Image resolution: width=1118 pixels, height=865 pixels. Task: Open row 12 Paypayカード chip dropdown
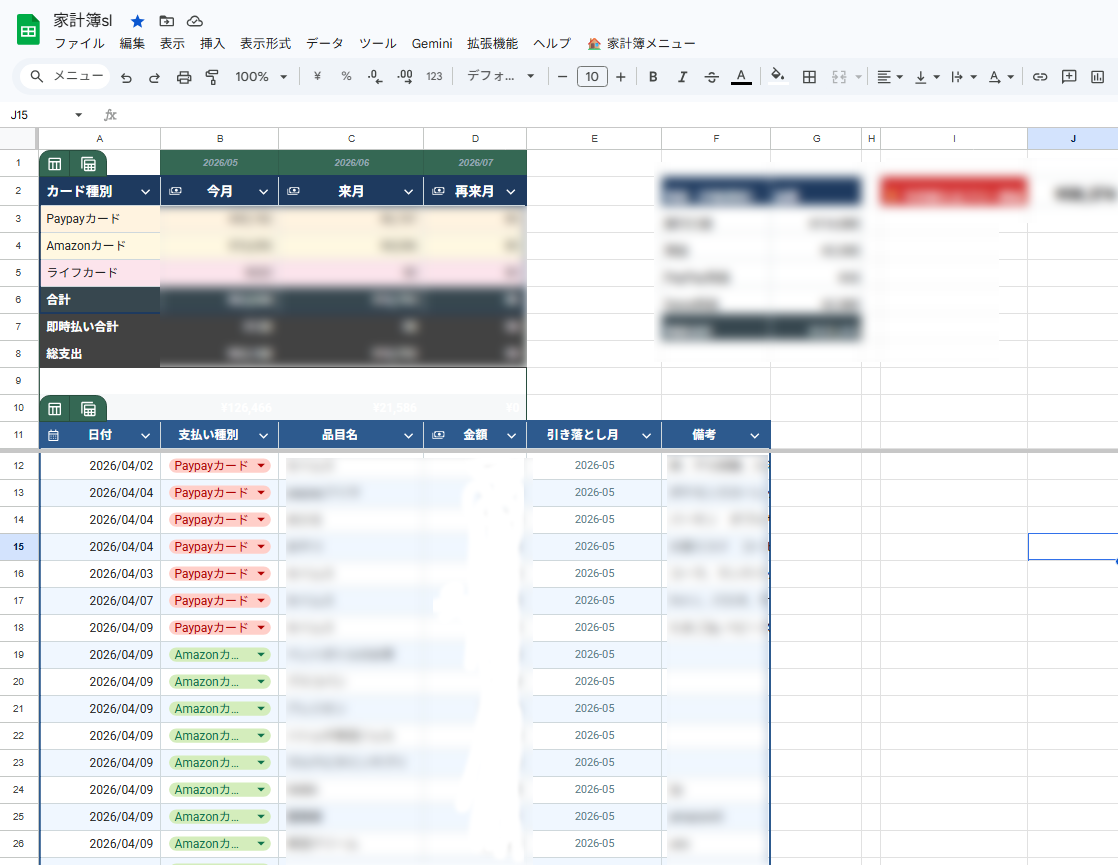[x=261, y=466]
